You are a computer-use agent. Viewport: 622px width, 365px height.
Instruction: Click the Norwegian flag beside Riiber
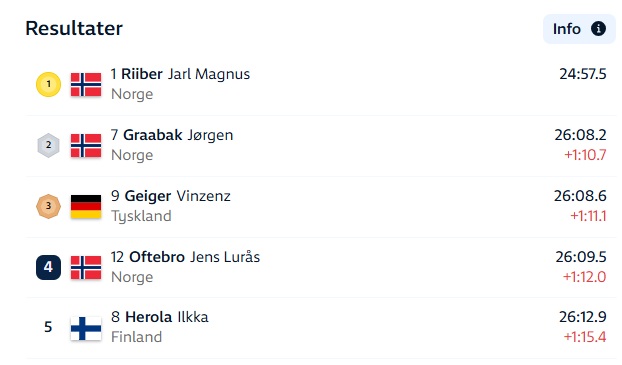(86, 85)
